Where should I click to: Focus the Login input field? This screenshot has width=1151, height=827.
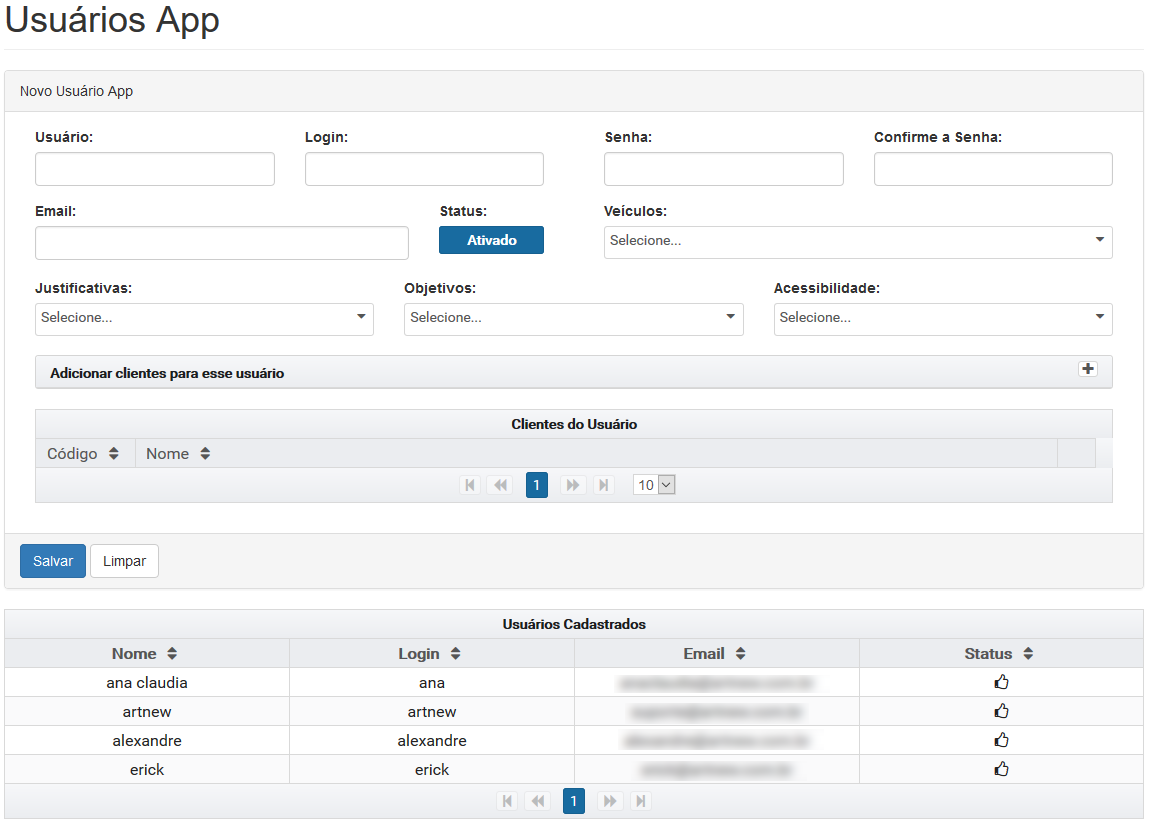tap(424, 169)
